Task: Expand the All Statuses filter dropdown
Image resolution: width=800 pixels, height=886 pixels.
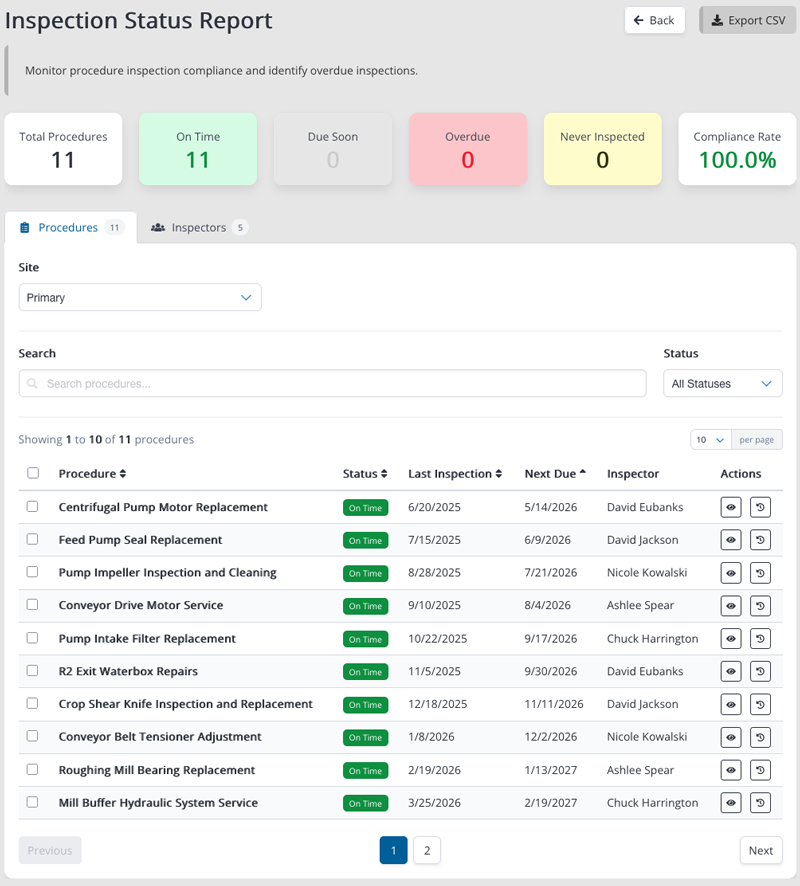Action: [723, 384]
